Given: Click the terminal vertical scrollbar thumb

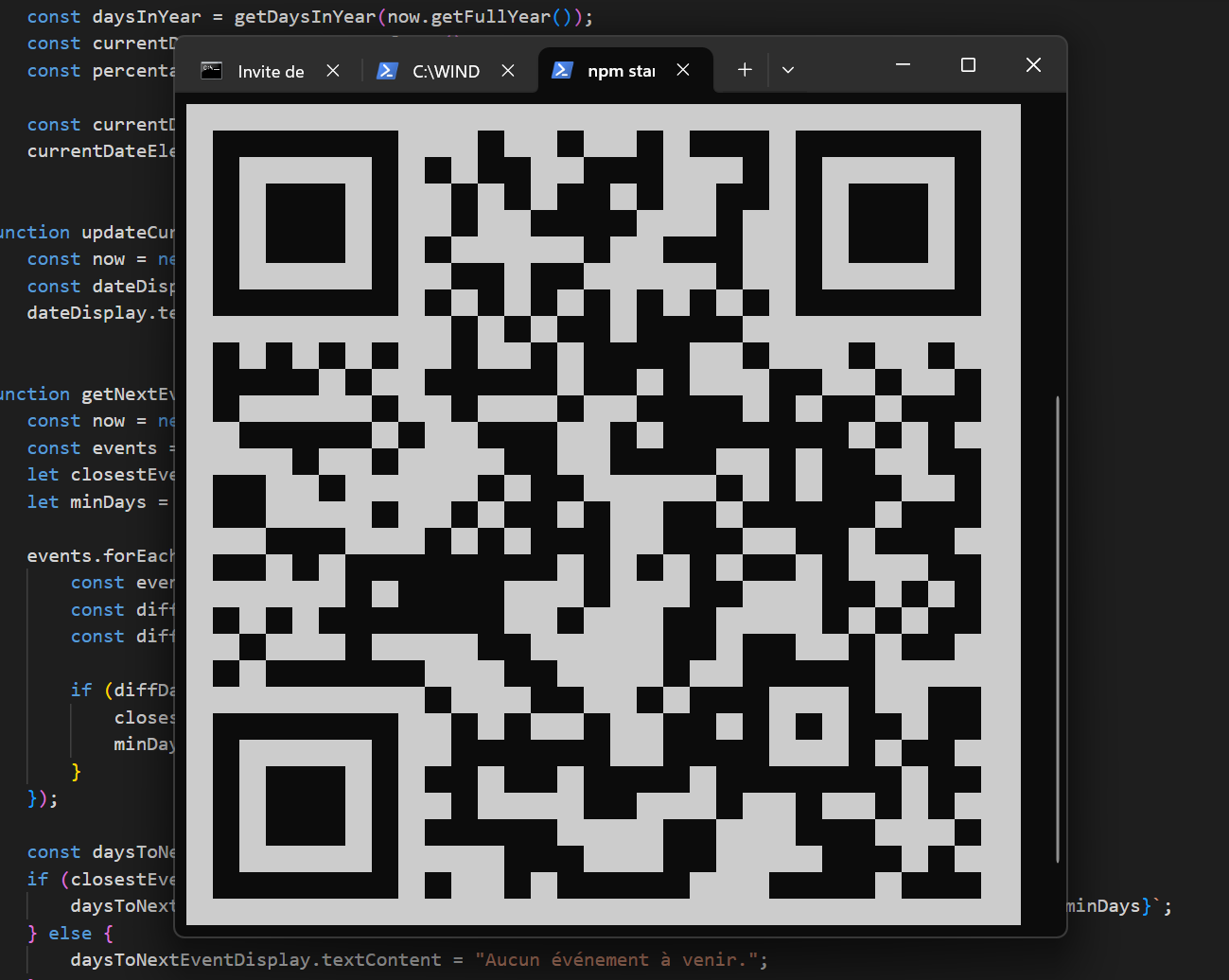Looking at the screenshot, I should 1057,629.
